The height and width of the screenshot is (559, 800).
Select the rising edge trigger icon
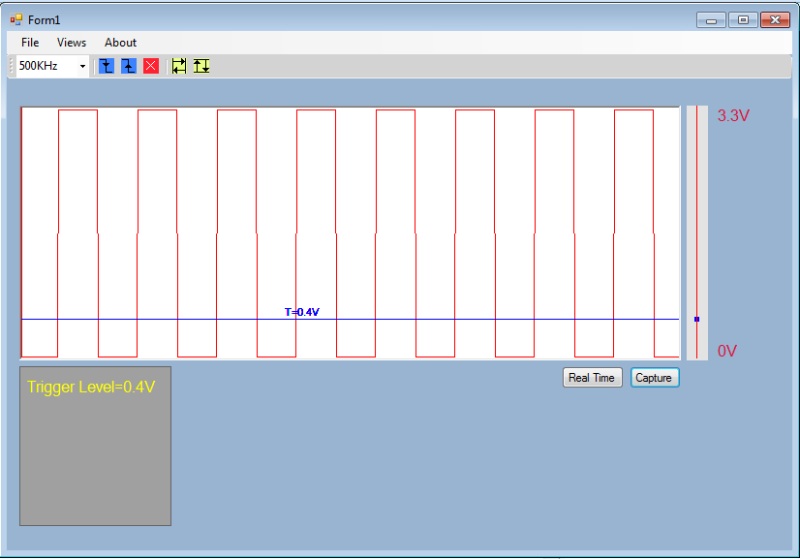(x=128, y=66)
